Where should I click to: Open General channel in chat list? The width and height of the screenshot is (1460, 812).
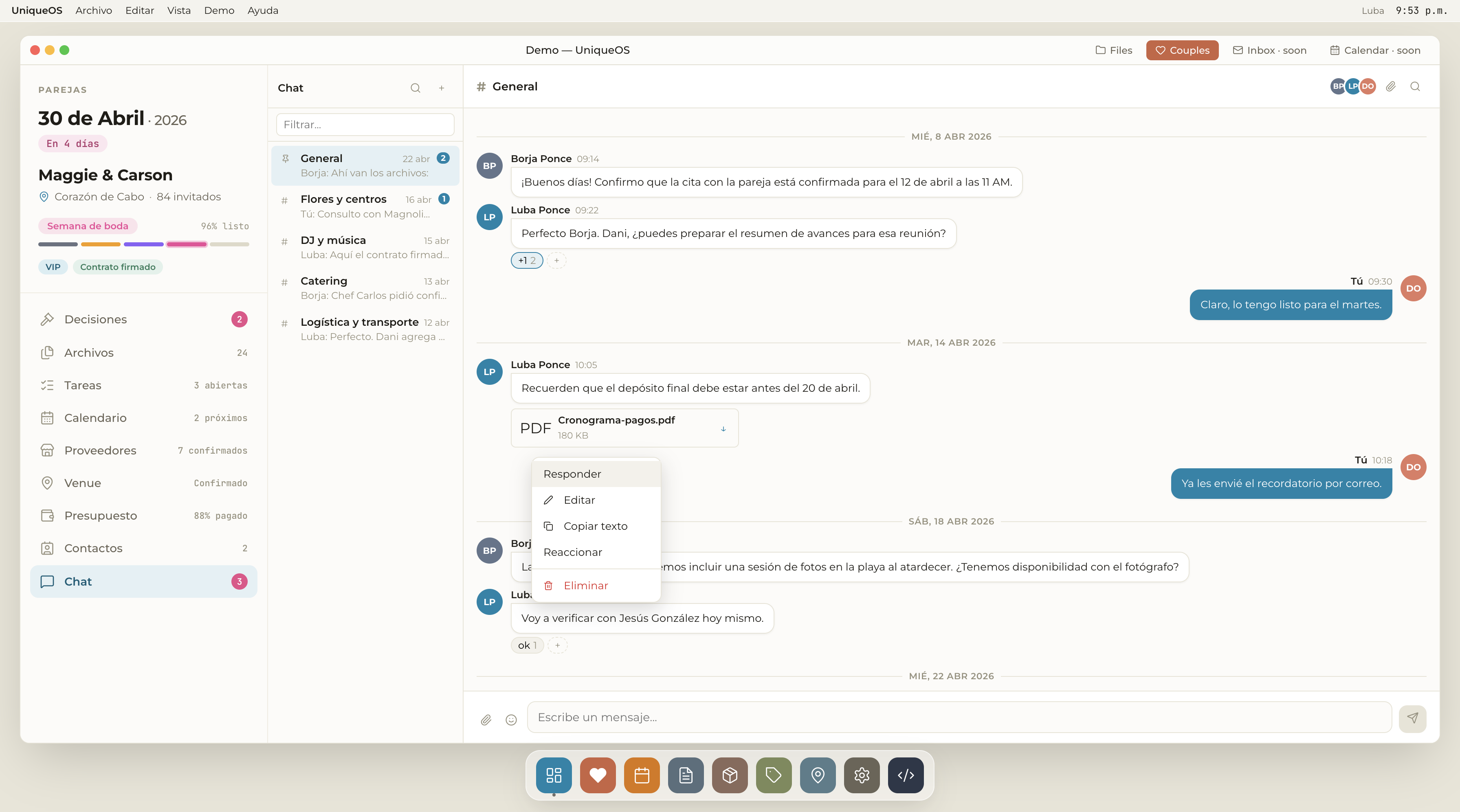(x=365, y=165)
